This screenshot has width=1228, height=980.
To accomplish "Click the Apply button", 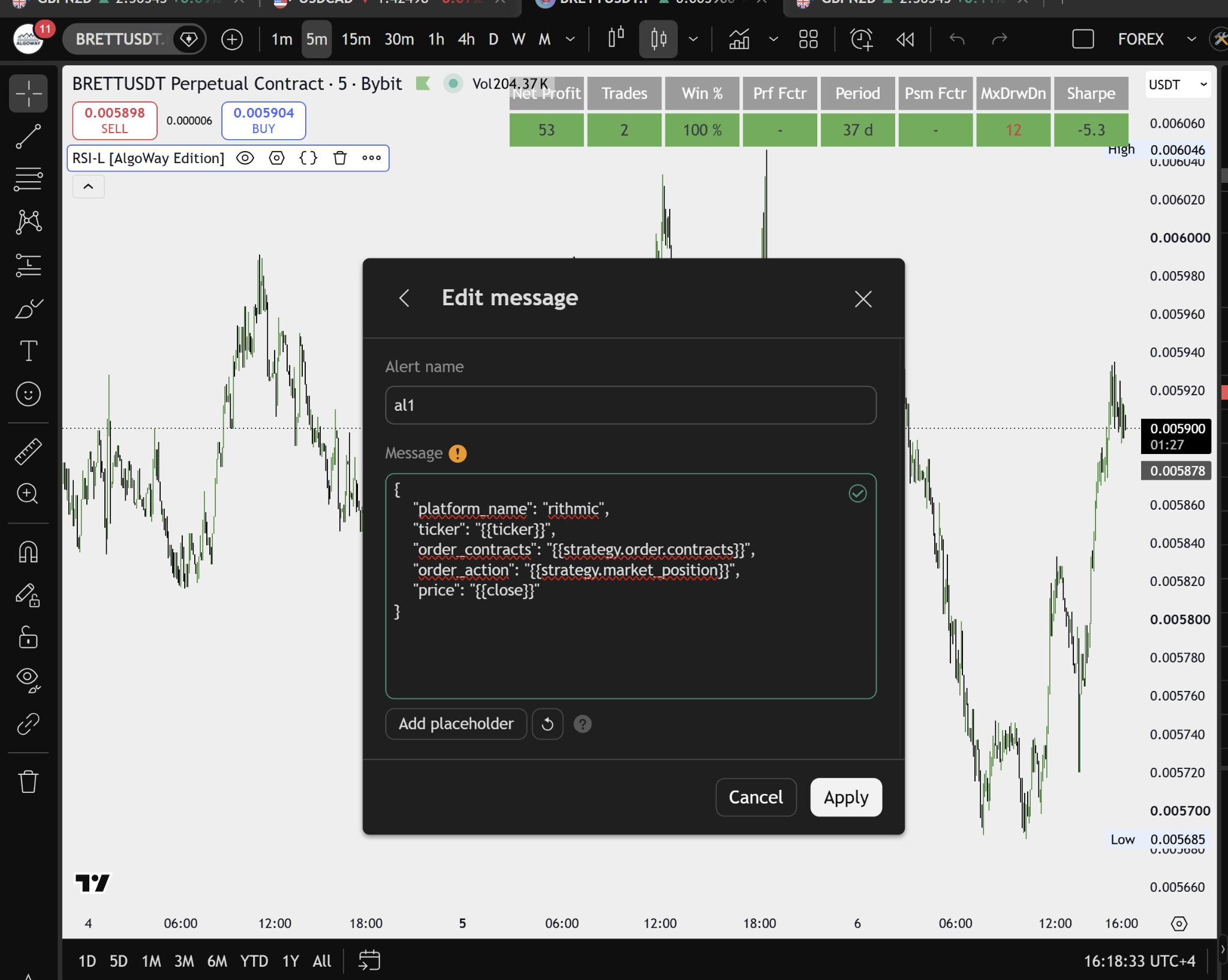I will [846, 797].
